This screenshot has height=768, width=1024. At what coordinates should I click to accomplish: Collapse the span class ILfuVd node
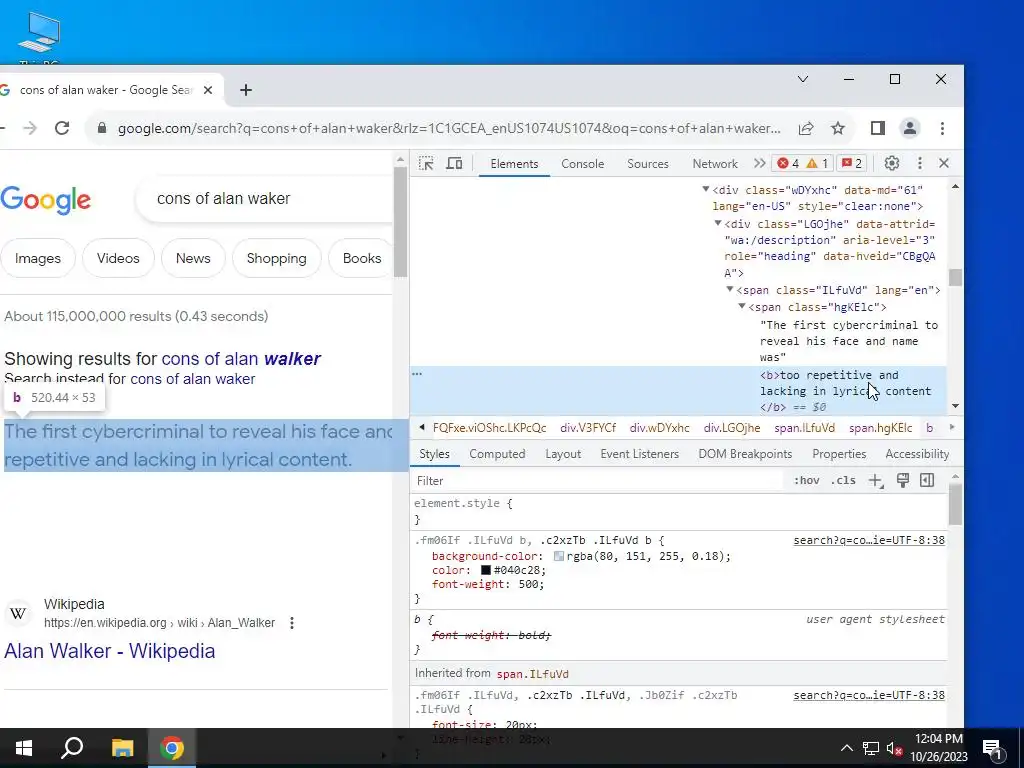(x=729, y=289)
